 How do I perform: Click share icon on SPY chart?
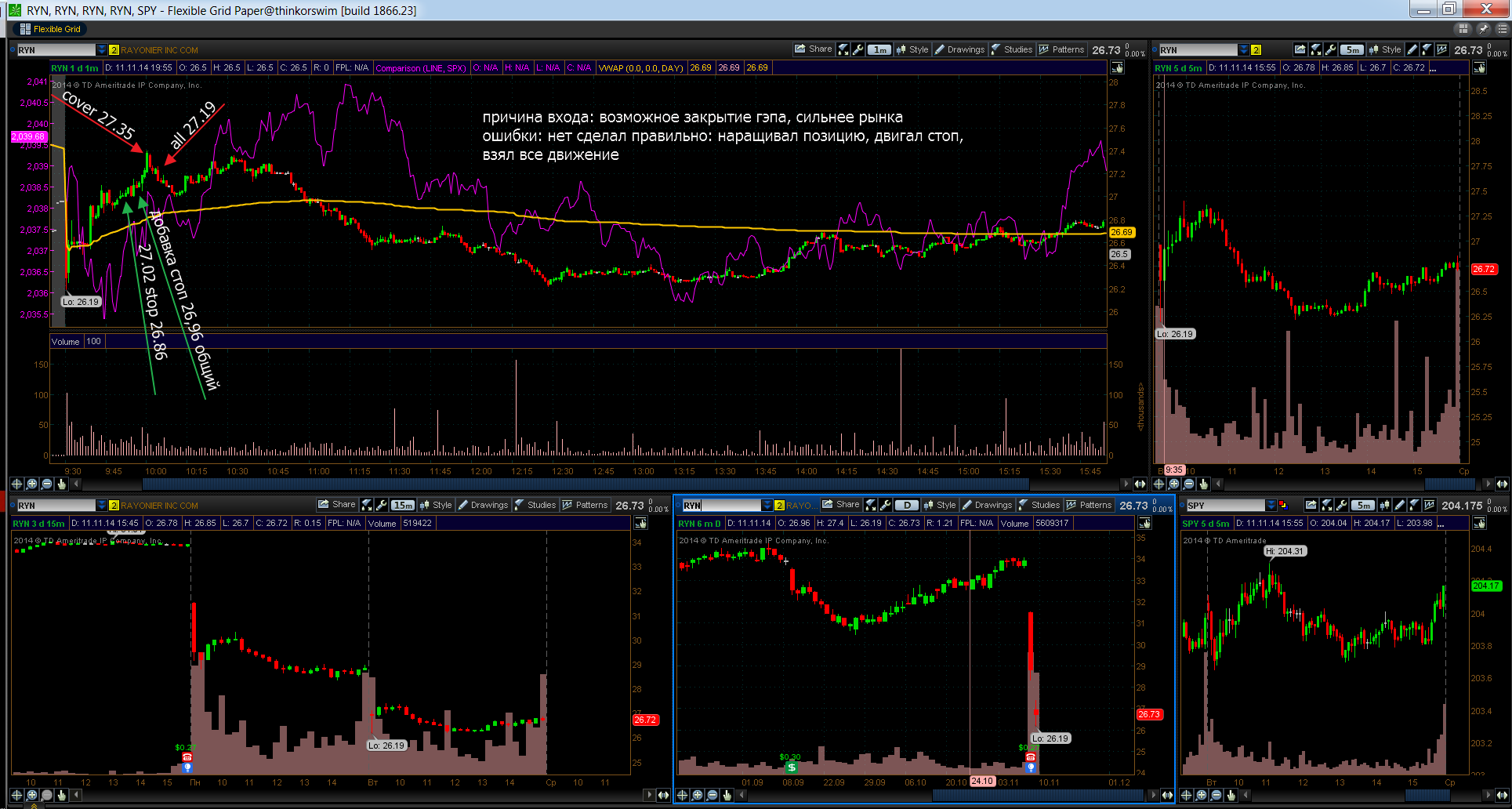(1311, 505)
